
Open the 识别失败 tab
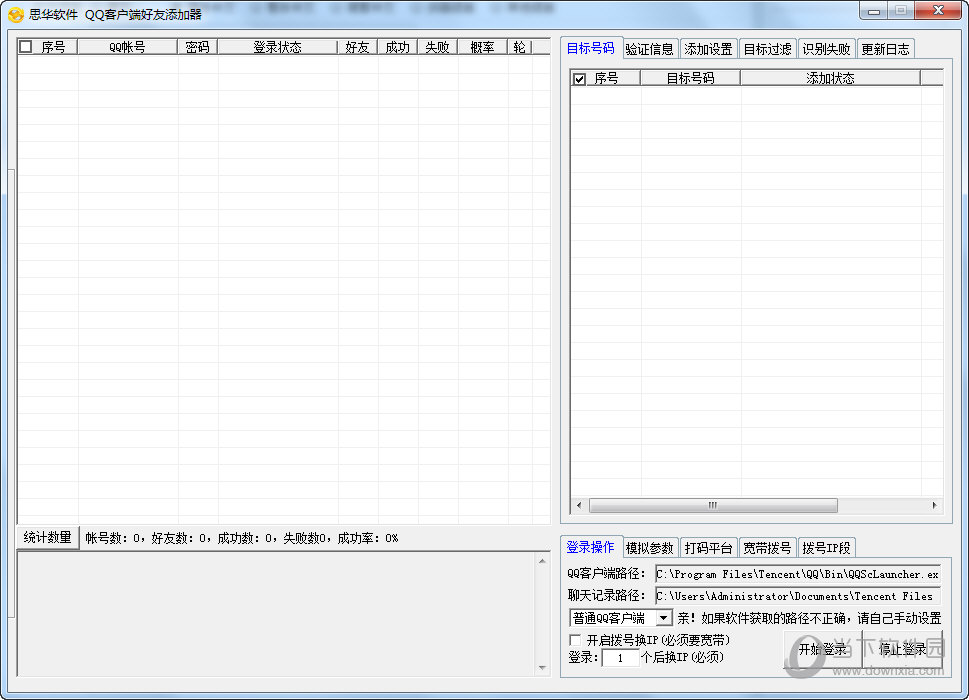(x=826, y=49)
